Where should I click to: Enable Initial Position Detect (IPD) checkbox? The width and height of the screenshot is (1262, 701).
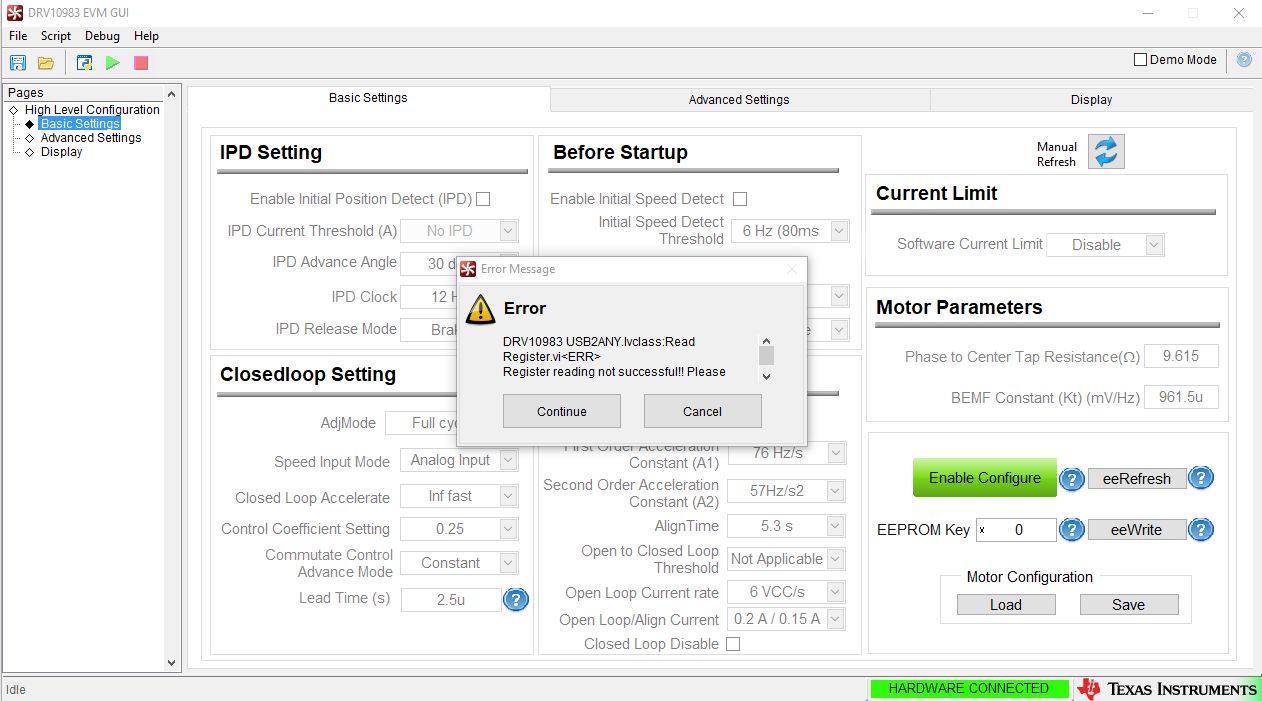483,199
